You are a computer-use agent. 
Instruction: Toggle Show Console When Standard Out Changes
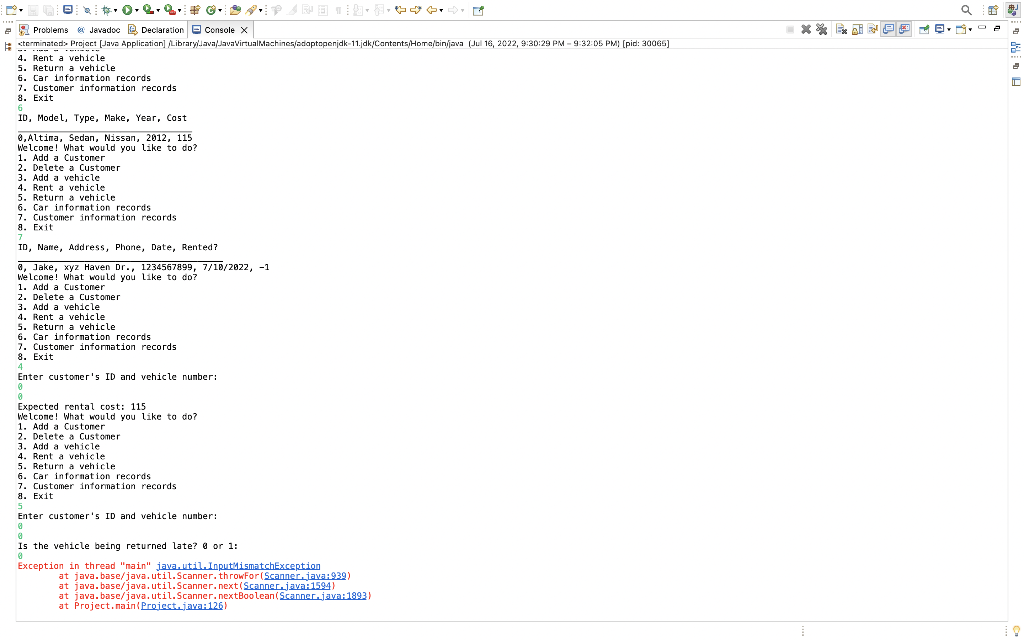tap(886, 30)
